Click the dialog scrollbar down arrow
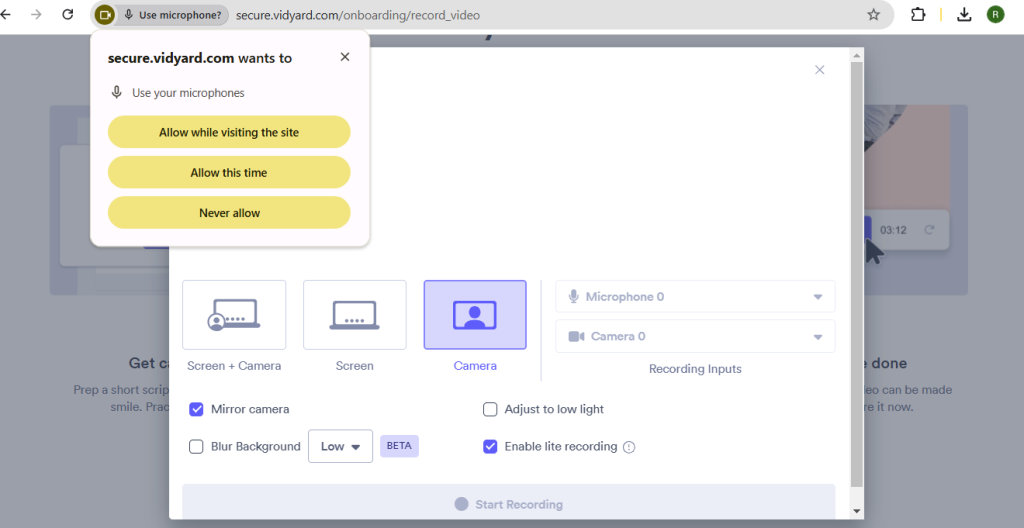 (857, 512)
